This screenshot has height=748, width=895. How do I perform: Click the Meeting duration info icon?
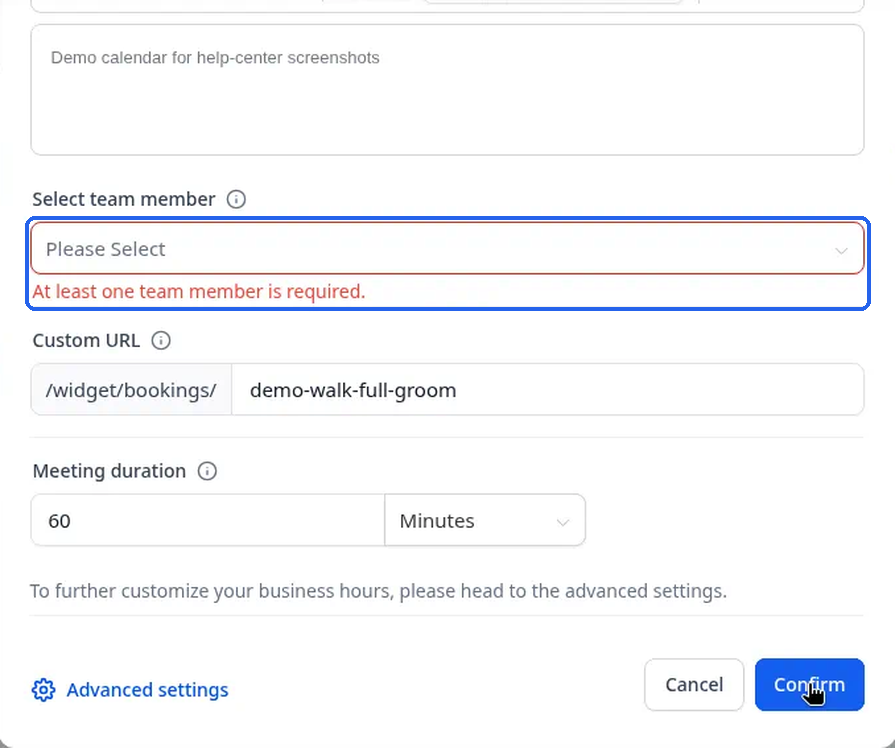pos(207,471)
